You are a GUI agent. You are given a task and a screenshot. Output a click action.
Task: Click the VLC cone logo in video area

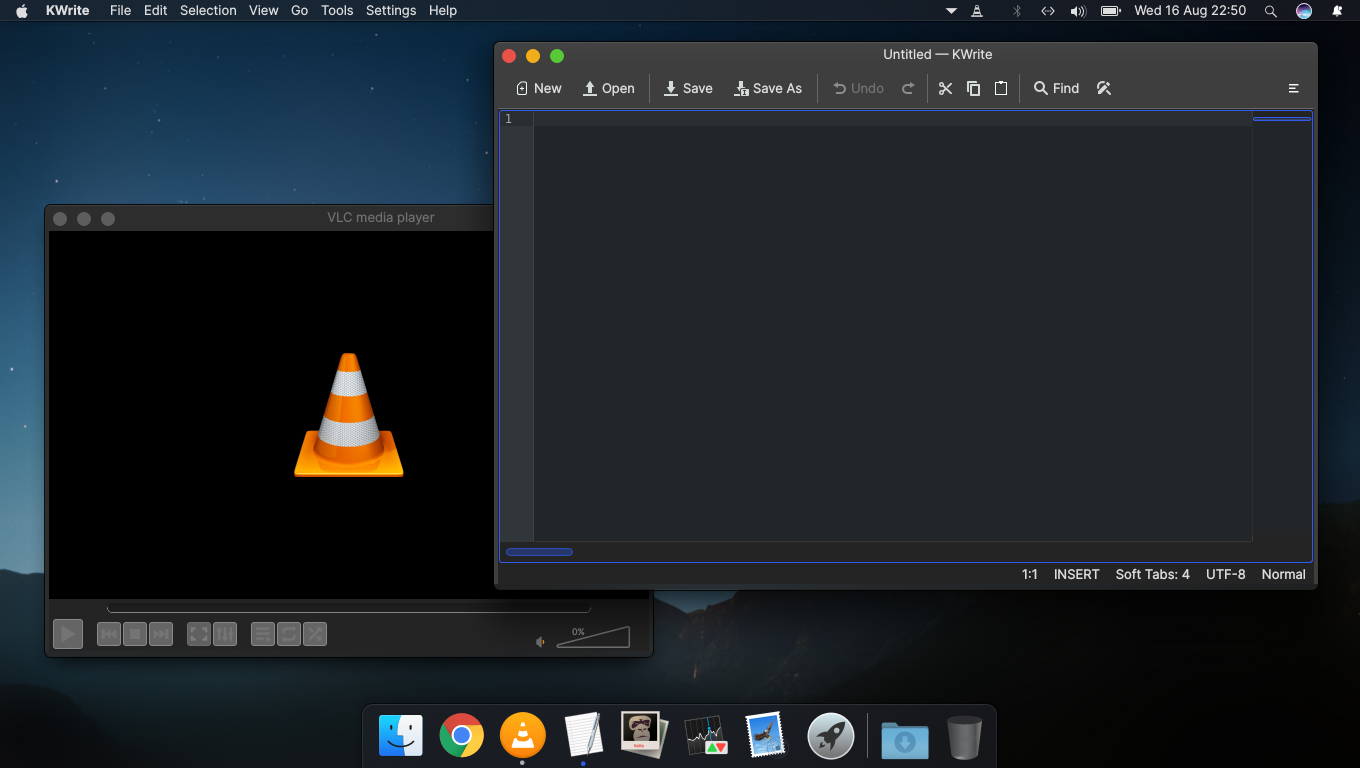349,415
